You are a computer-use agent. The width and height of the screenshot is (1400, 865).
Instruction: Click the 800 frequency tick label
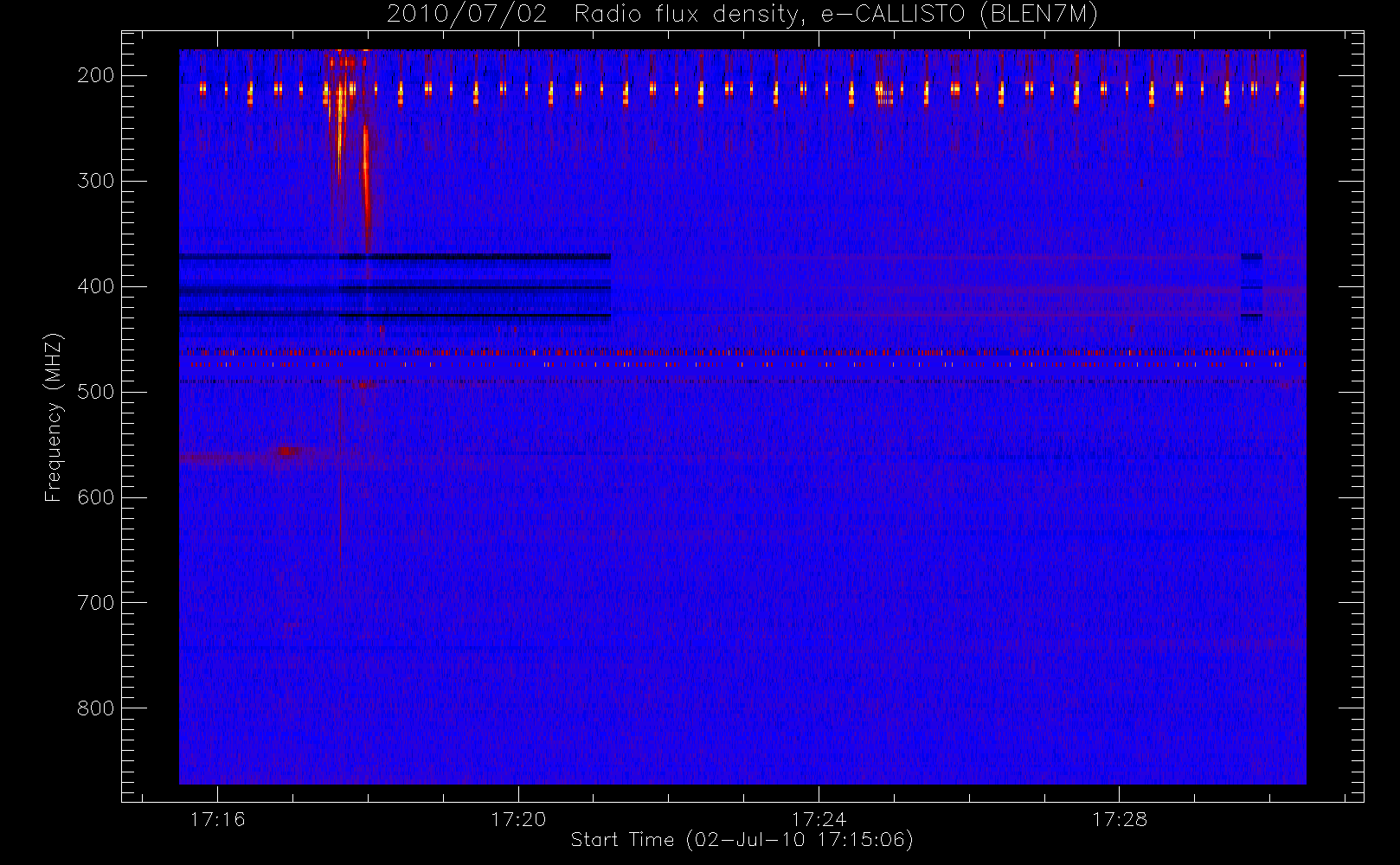tap(96, 708)
